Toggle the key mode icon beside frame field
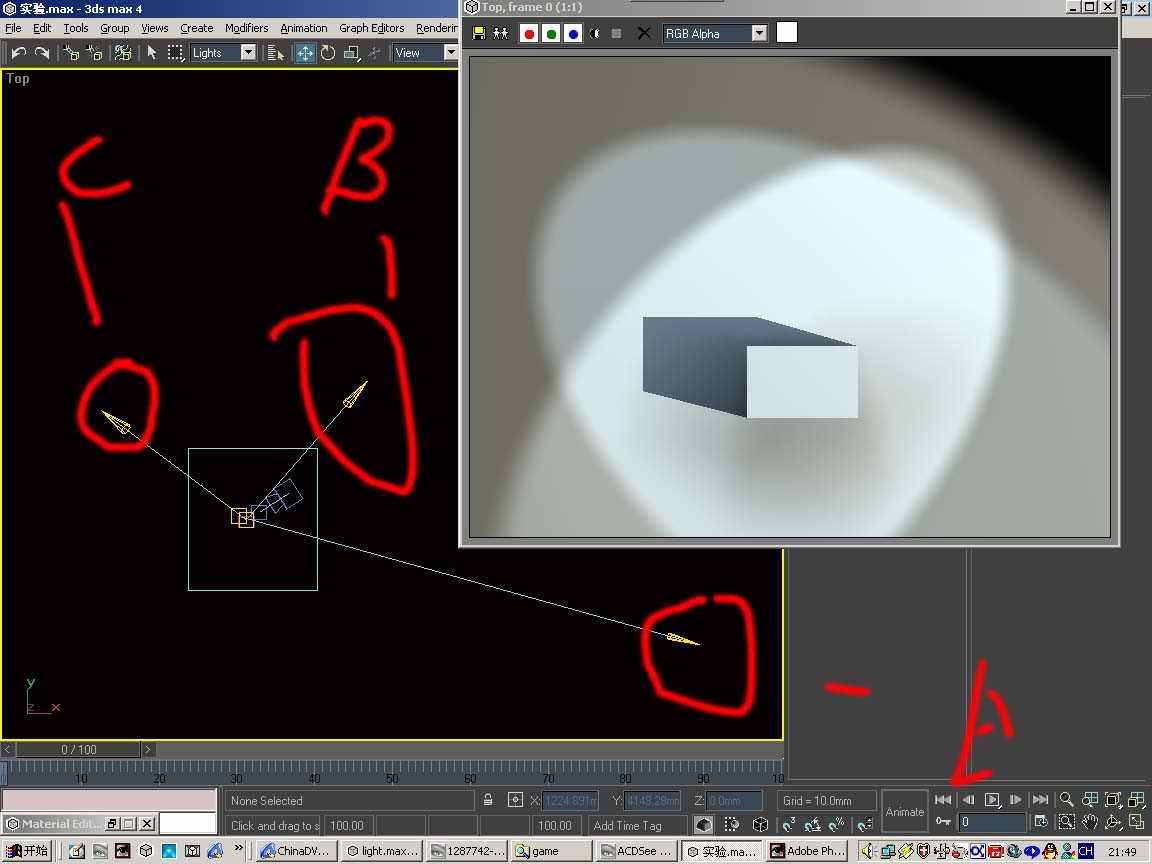The width and height of the screenshot is (1152, 864). [x=943, y=822]
